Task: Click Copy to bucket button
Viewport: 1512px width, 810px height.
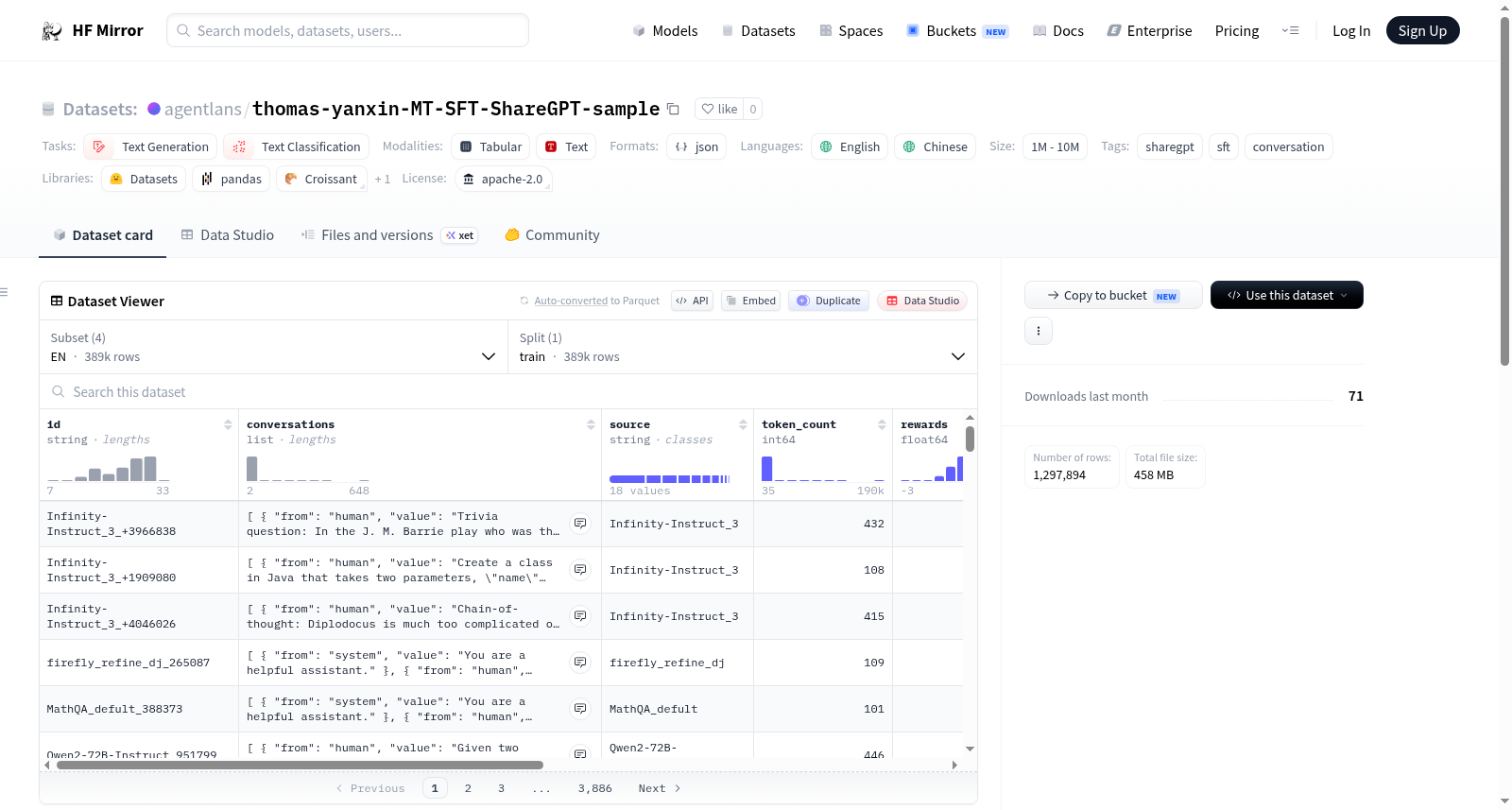Action: (1113, 295)
